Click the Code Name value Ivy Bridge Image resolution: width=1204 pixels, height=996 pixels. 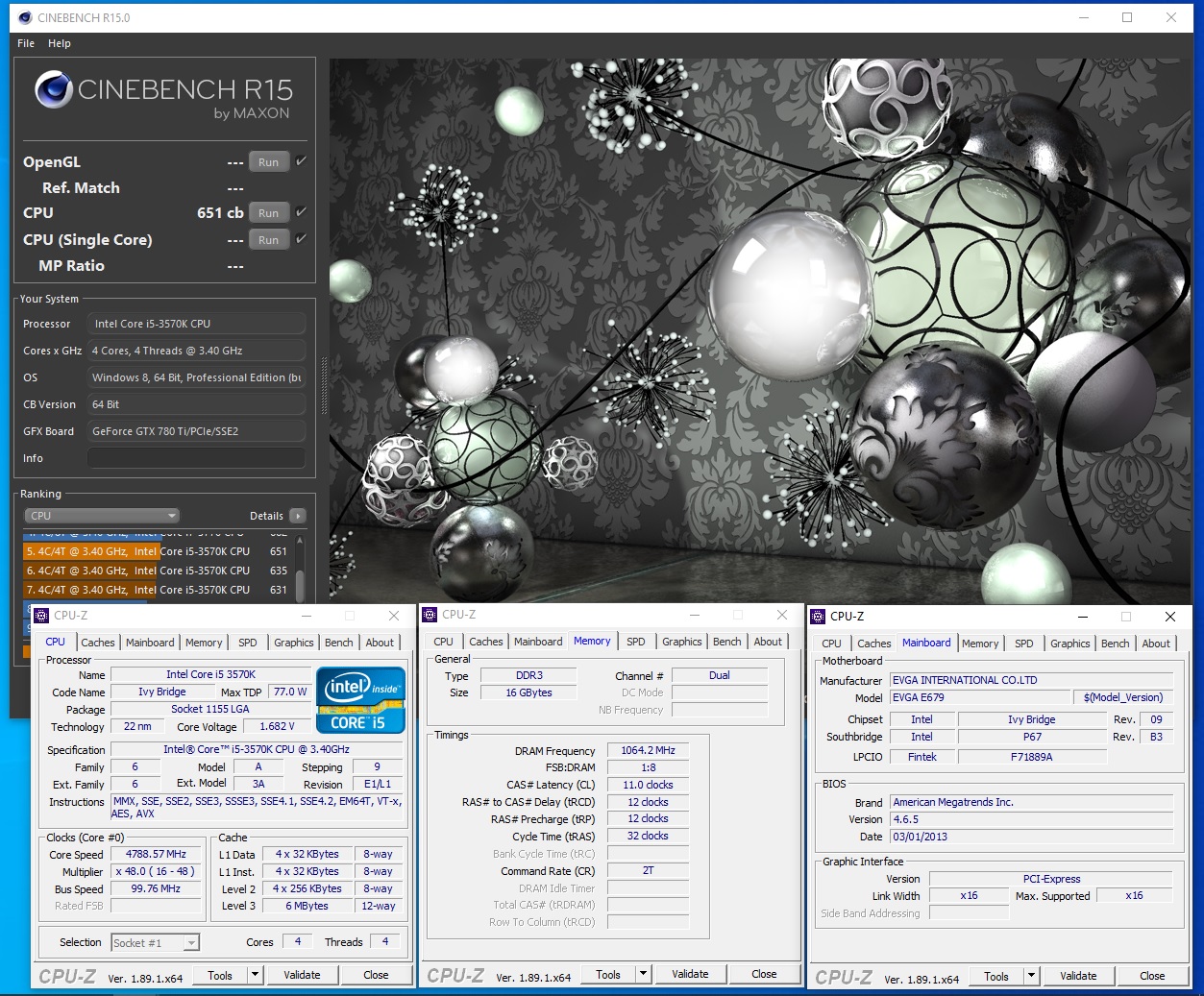click(162, 692)
